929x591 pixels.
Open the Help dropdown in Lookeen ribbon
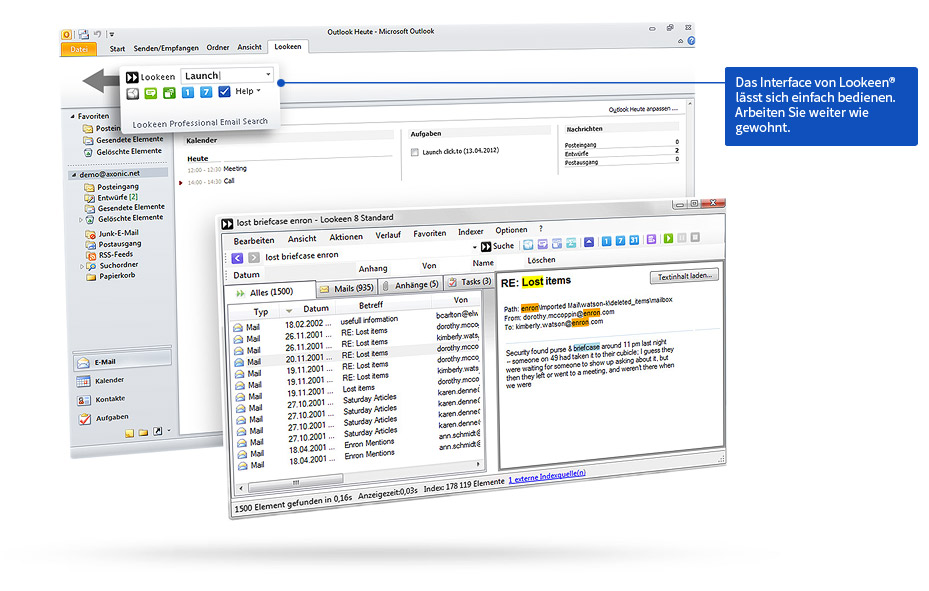click(x=248, y=91)
